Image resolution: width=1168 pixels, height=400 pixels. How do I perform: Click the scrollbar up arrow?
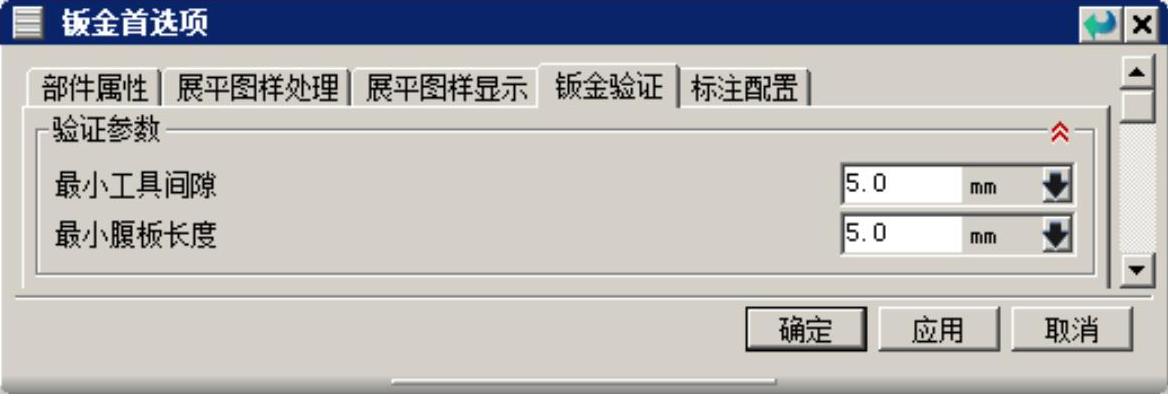pyautogui.click(x=1137, y=74)
